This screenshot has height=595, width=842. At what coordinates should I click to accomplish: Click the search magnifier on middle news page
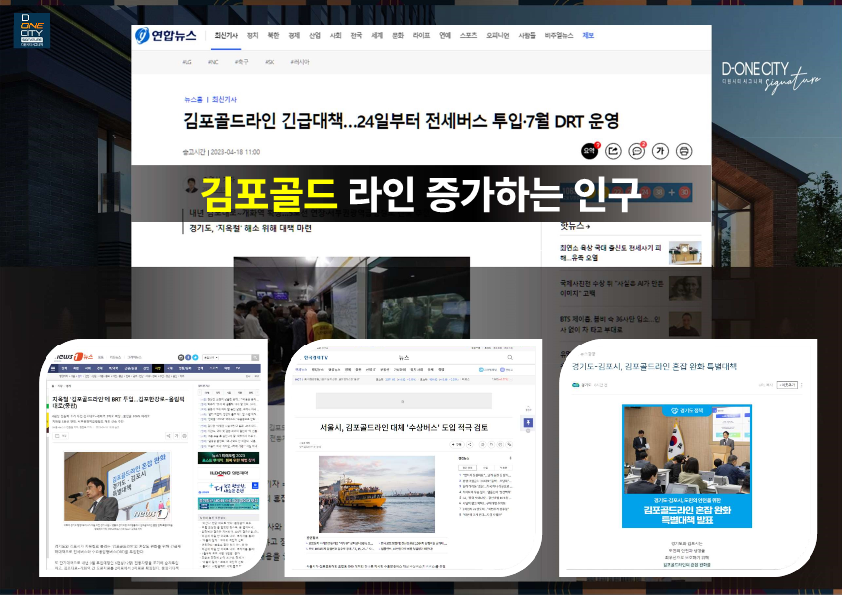tap(510, 357)
